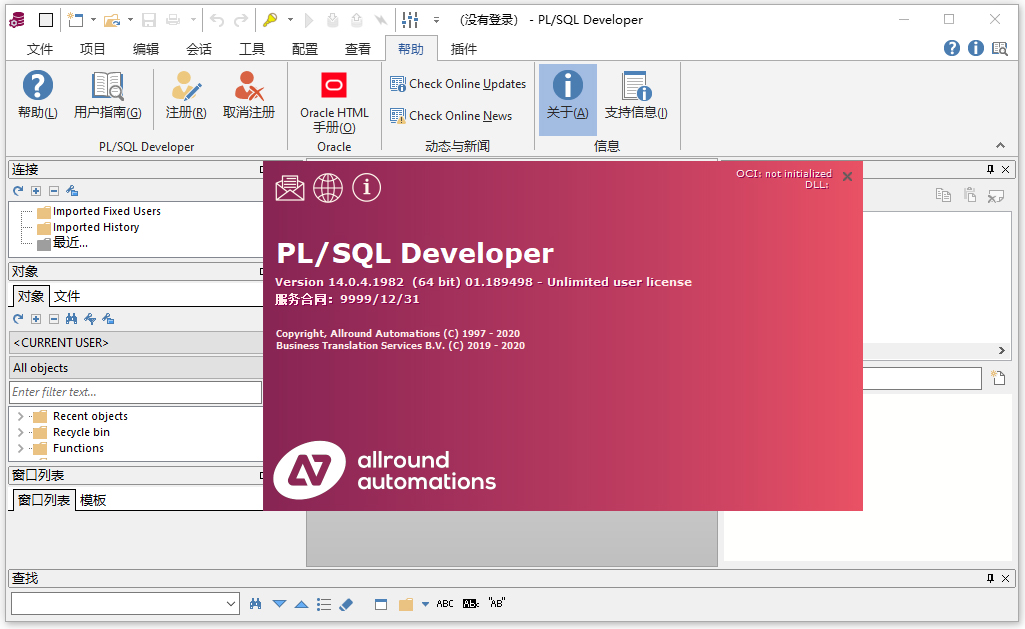
Task: Click the Check Online News link
Action: coord(456,115)
